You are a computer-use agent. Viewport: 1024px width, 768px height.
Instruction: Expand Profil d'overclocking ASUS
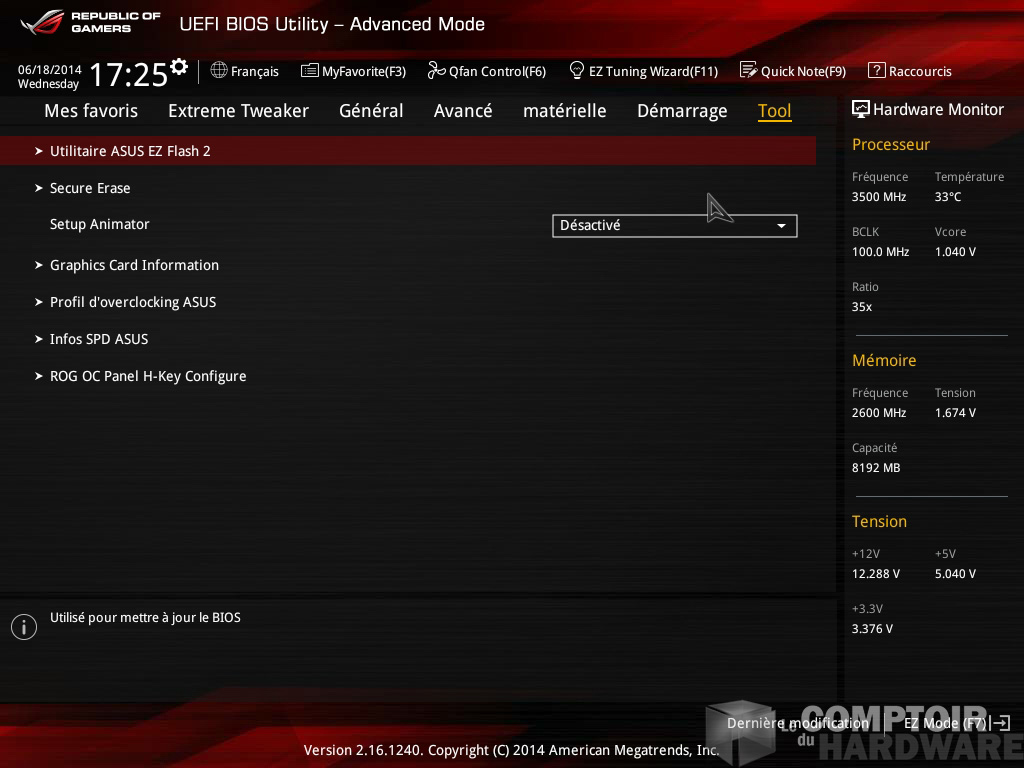click(133, 302)
